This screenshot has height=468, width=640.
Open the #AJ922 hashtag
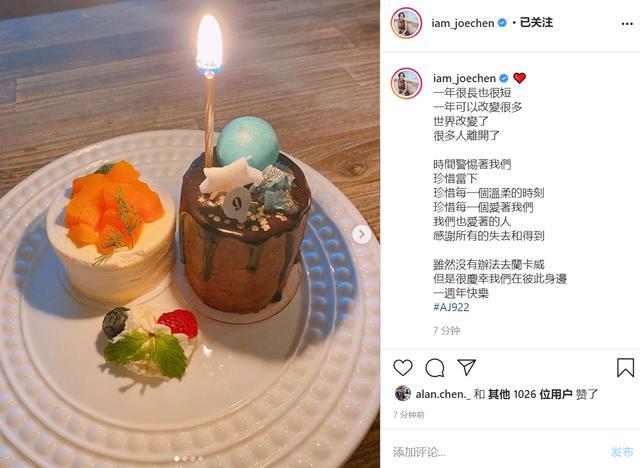click(451, 307)
